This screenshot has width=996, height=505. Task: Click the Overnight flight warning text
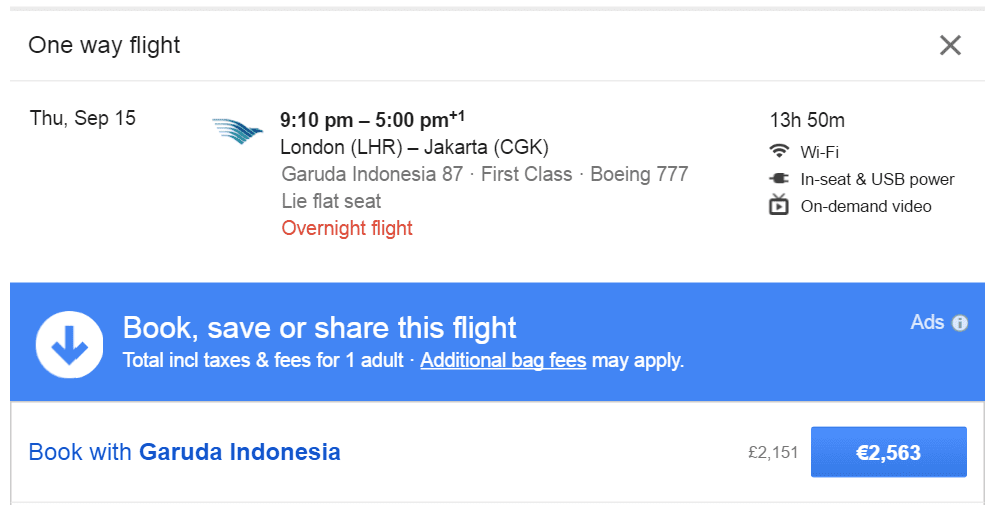click(x=347, y=228)
